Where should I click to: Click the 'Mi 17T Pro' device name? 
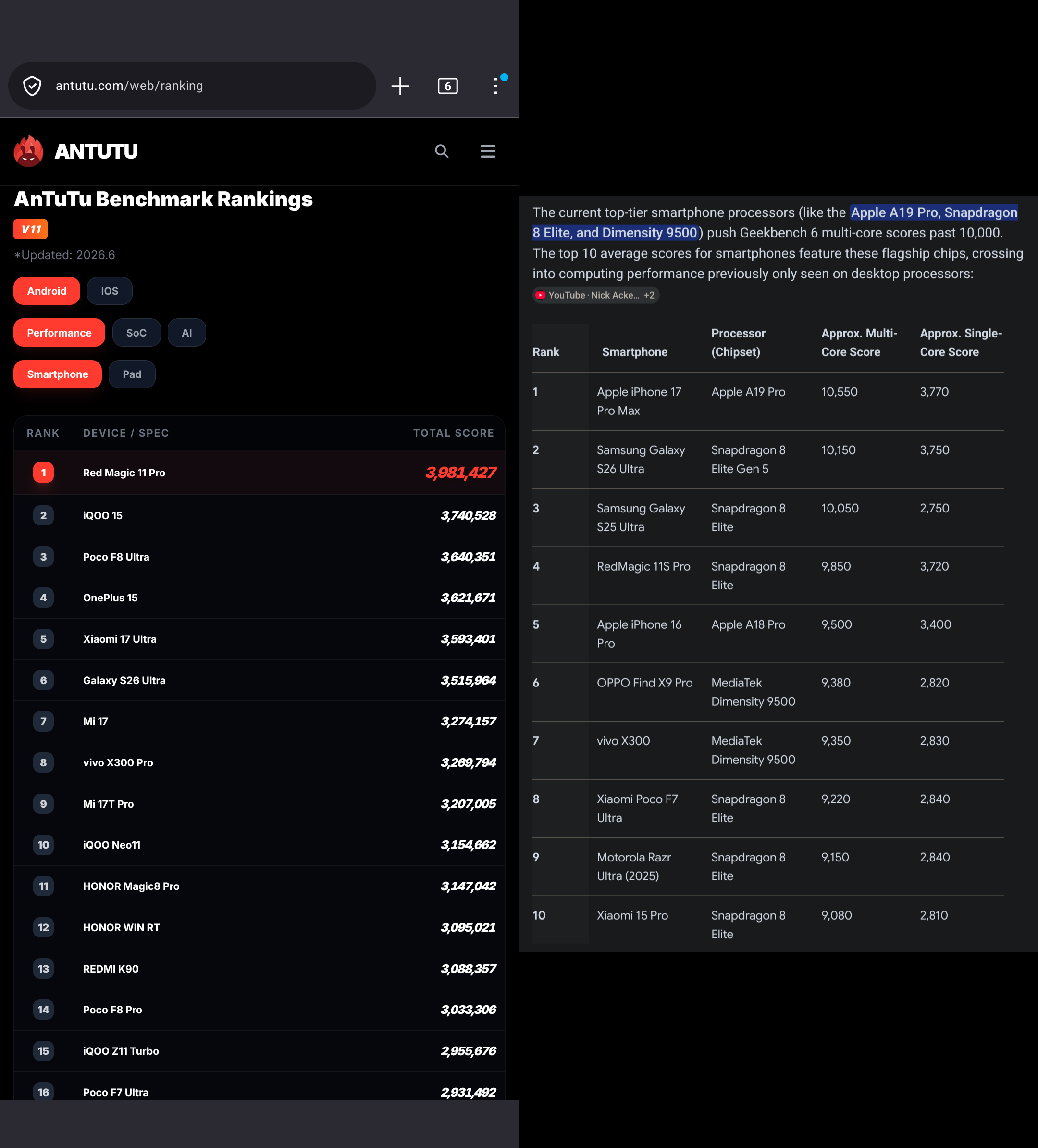tap(108, 804)
